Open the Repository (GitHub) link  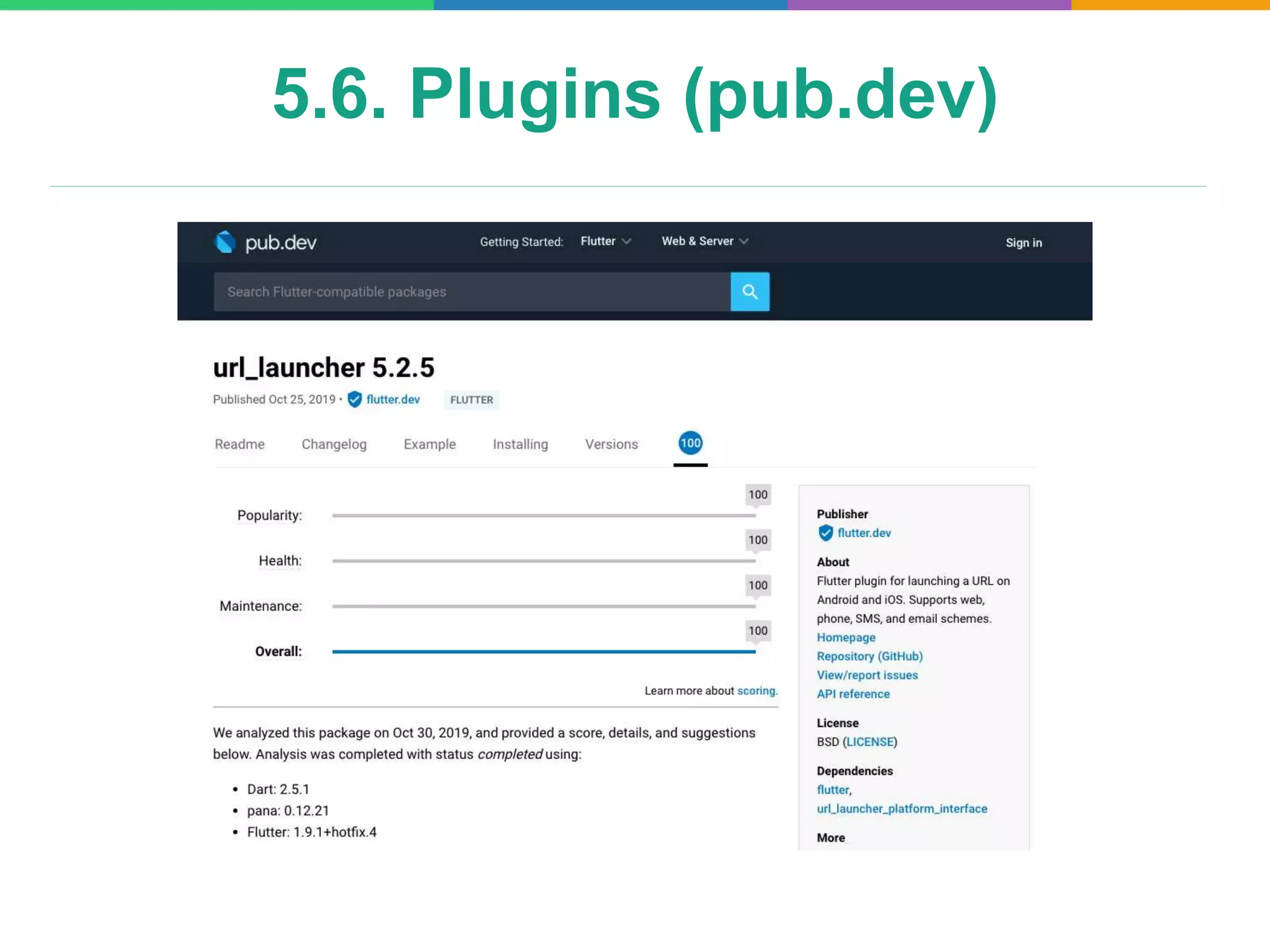point(869,656)
